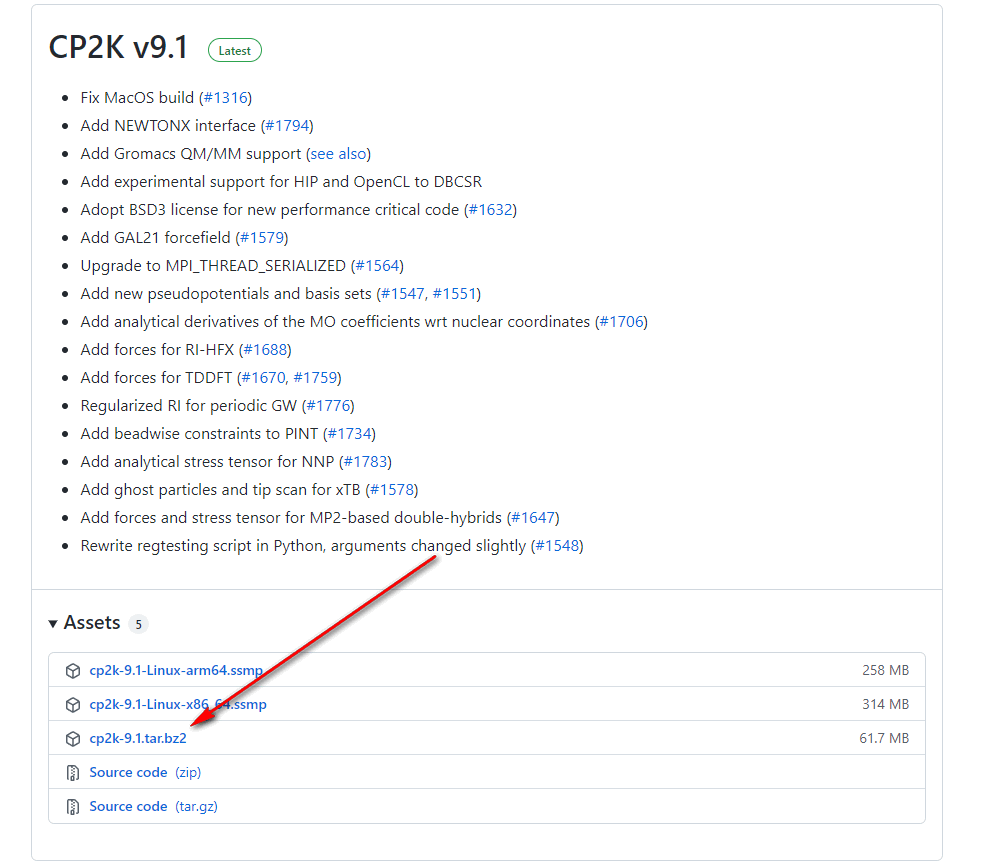Open #1776 periodic GW link

[328, 406]
